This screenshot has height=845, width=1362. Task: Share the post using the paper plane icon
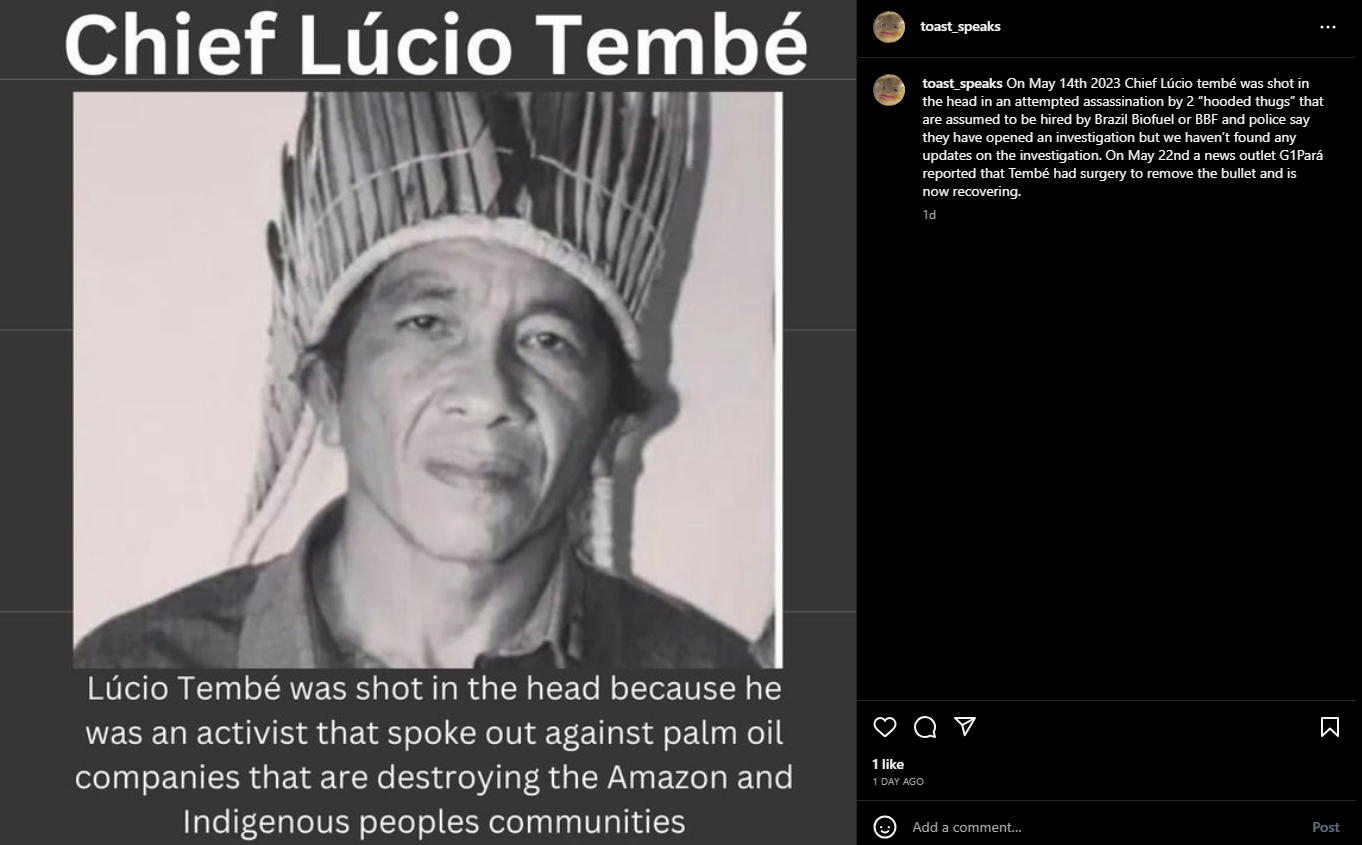point(965,727)
